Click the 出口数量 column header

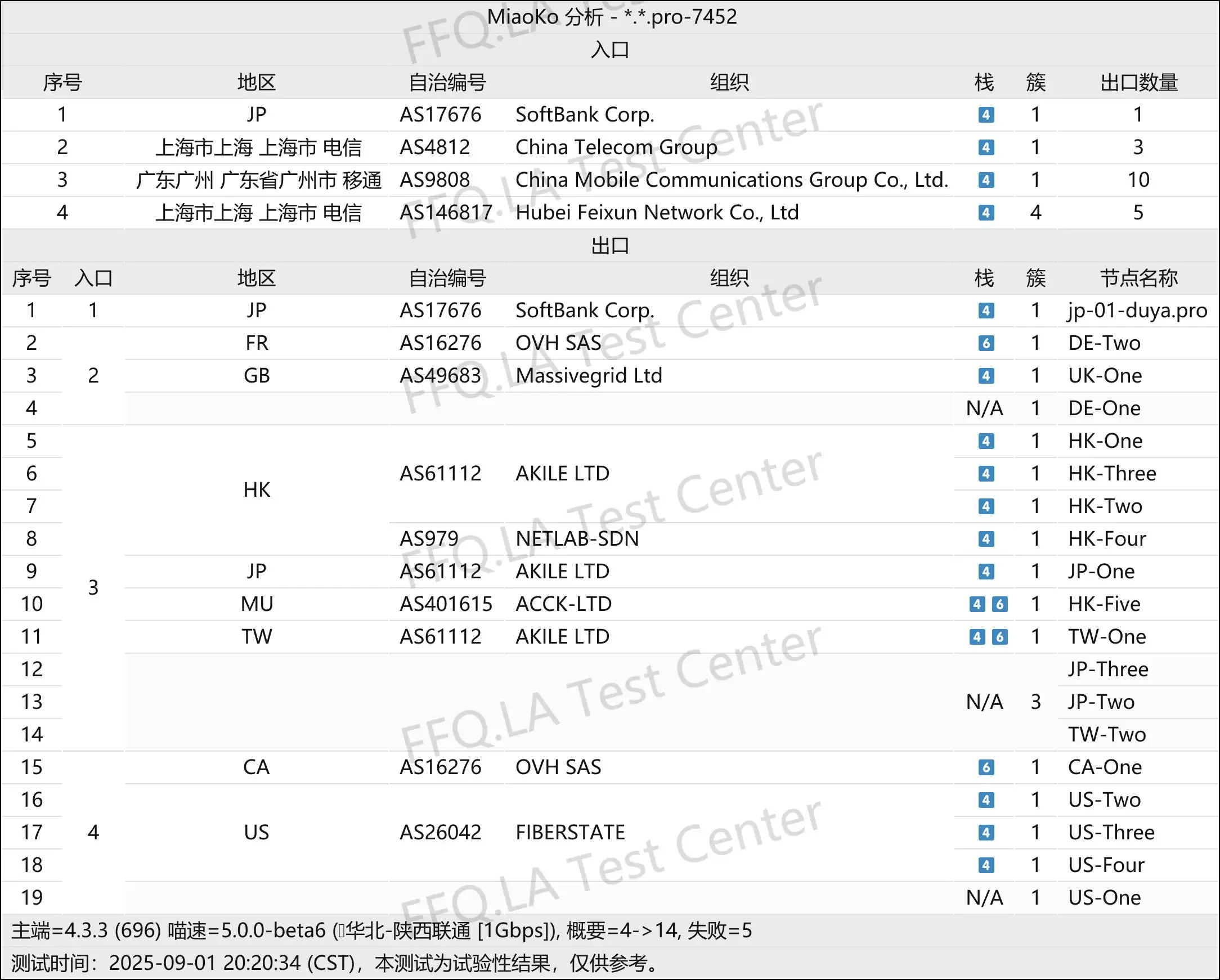1138,83
